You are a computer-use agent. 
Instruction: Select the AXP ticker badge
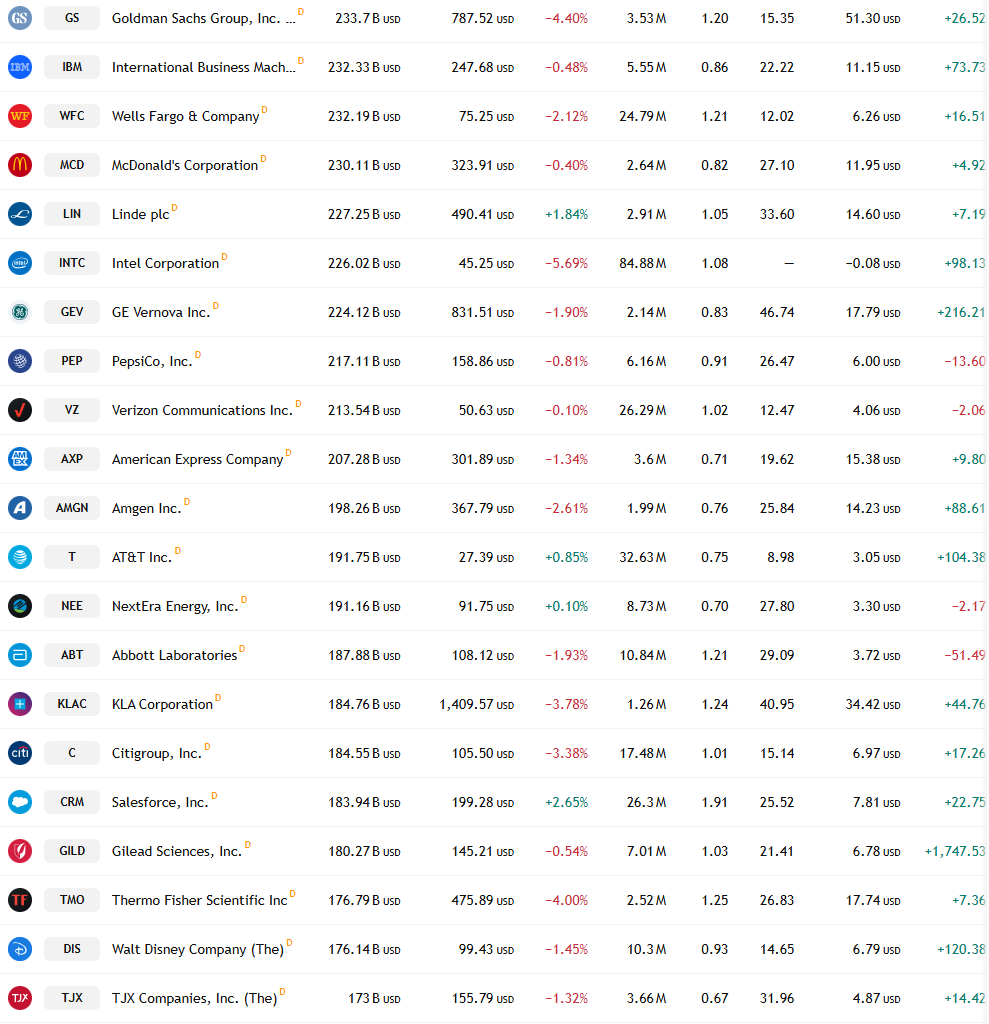click(x=72, y=459)
